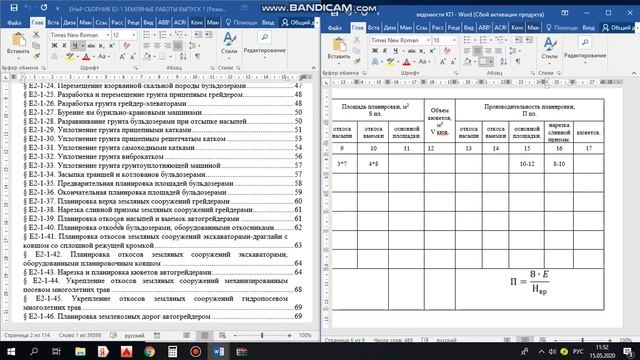
Task: Open Calculator from taskbar
Action: (x=173, y=351)
